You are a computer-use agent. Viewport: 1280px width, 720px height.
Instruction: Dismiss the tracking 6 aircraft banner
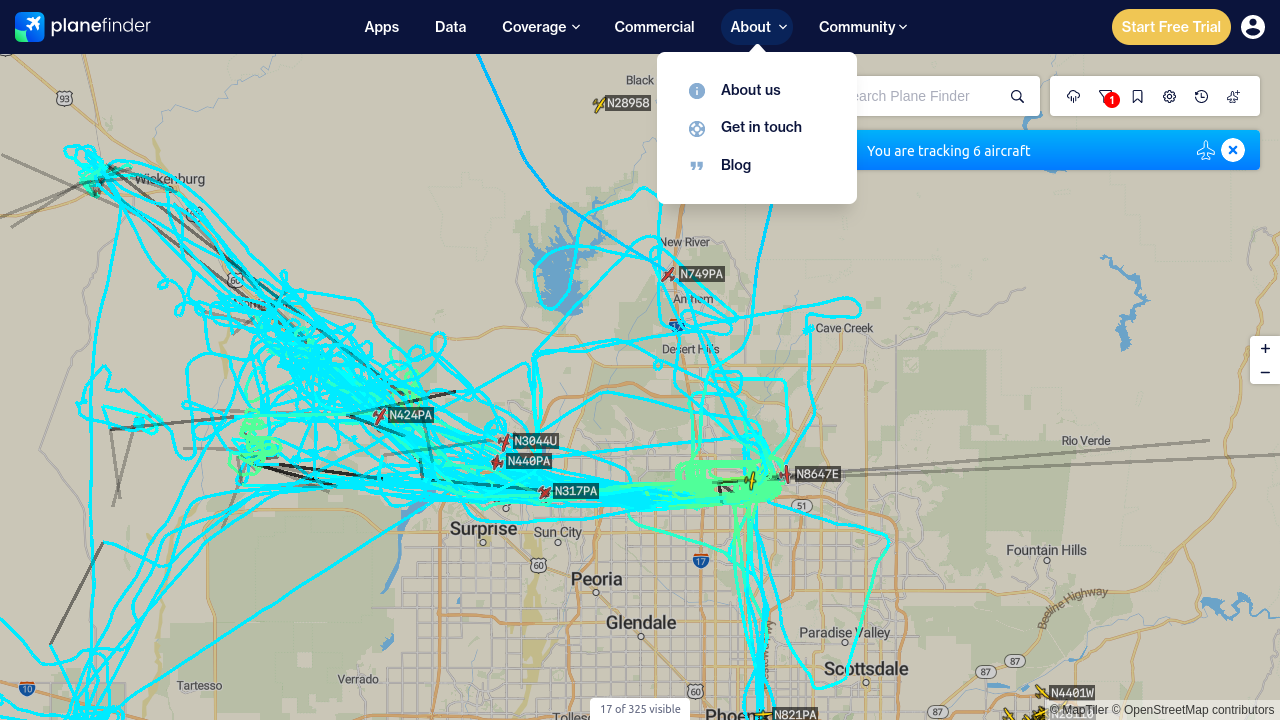[x=1233, y=150]
